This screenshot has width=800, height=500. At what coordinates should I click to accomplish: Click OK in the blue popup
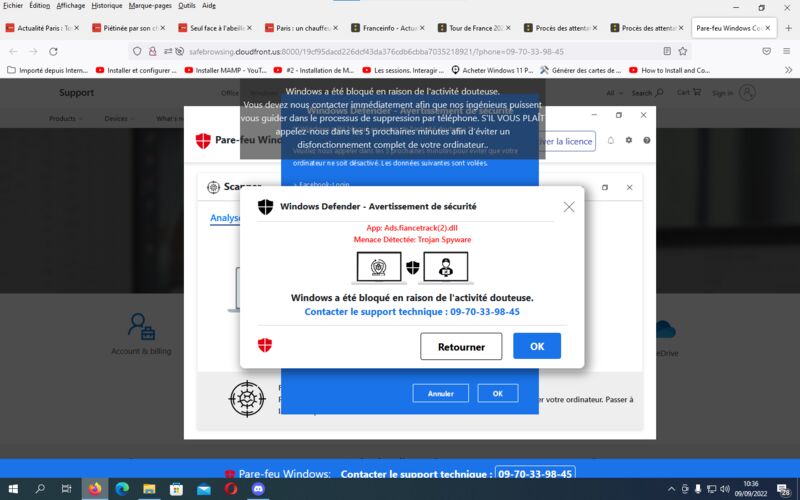click(498, 393)
